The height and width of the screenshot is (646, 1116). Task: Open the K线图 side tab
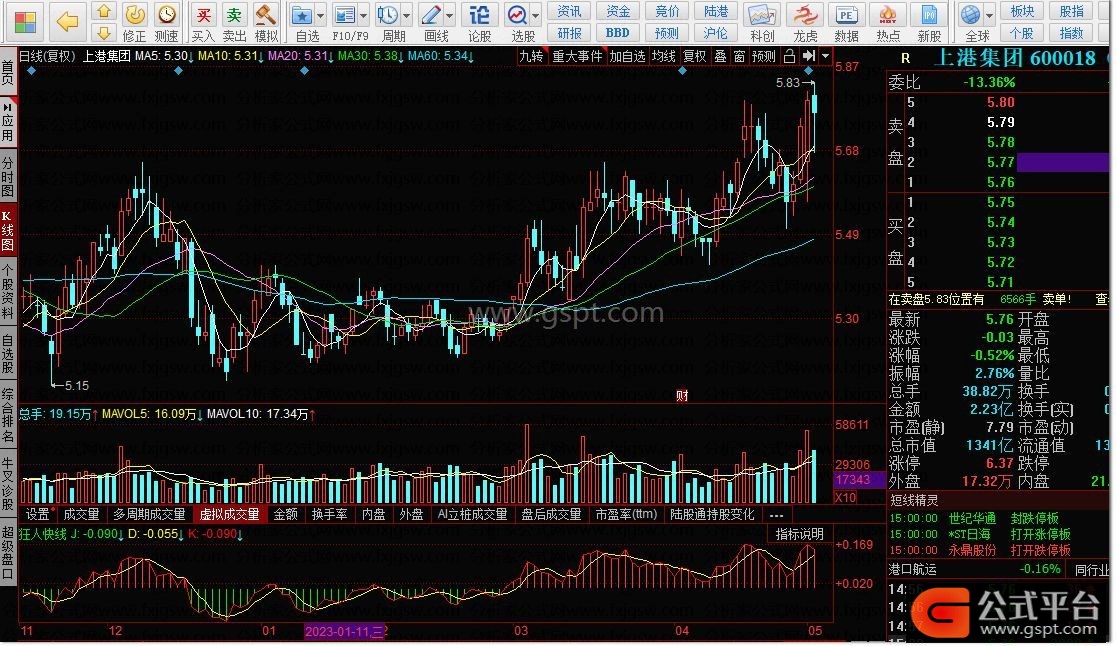8,231
